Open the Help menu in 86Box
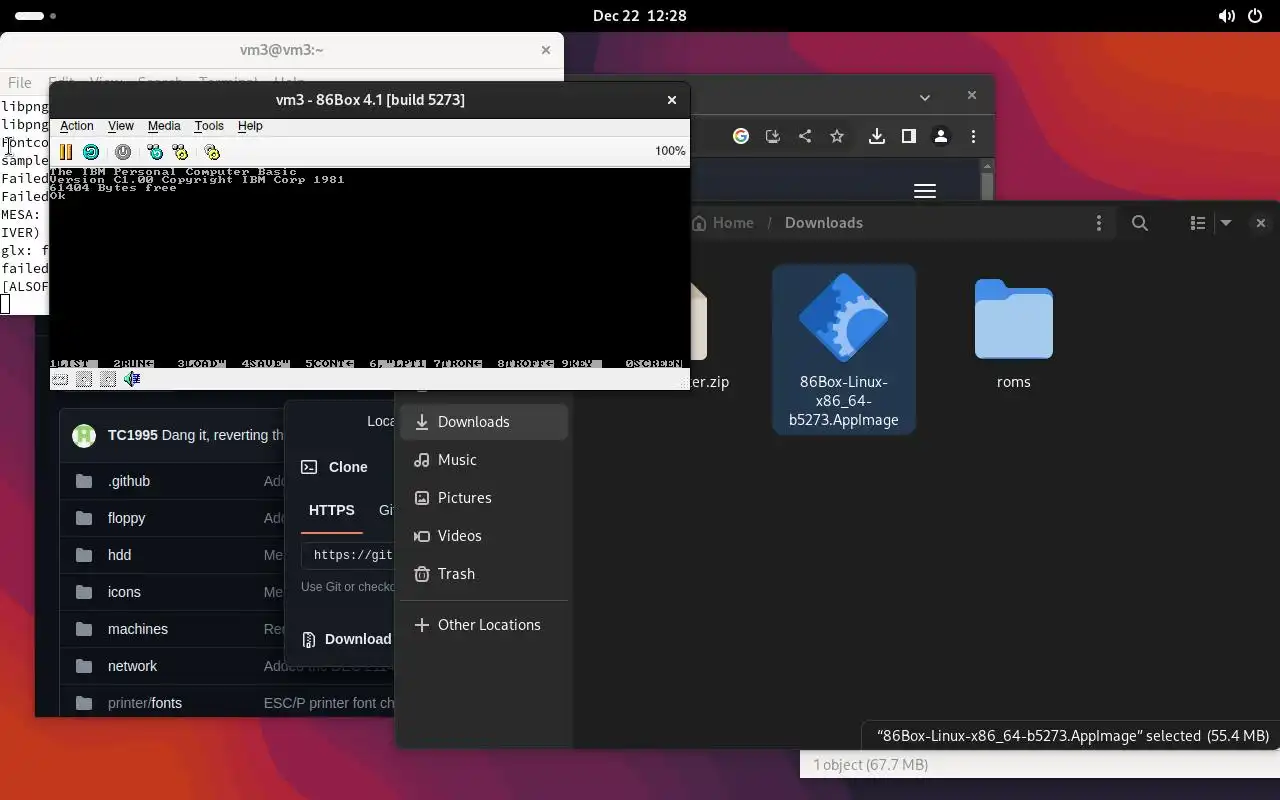 point(250,126)
